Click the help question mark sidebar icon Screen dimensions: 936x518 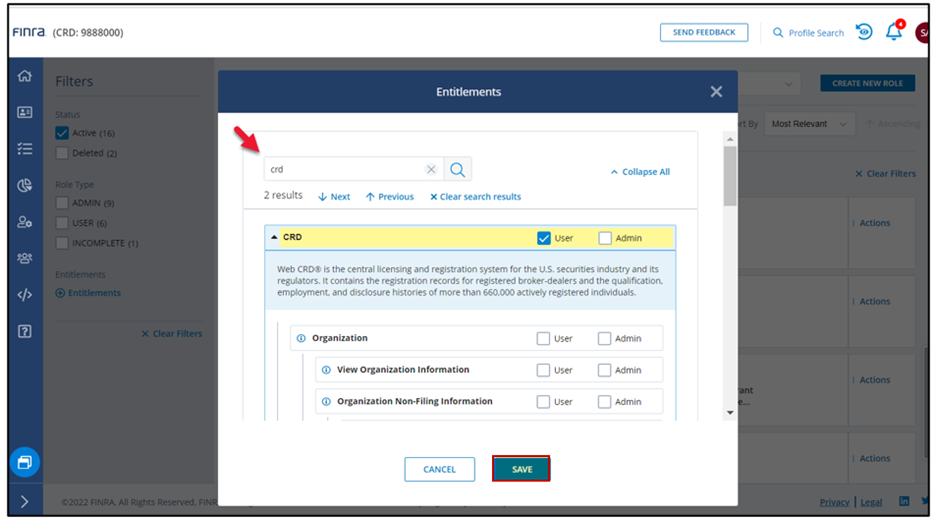[25, 331]
